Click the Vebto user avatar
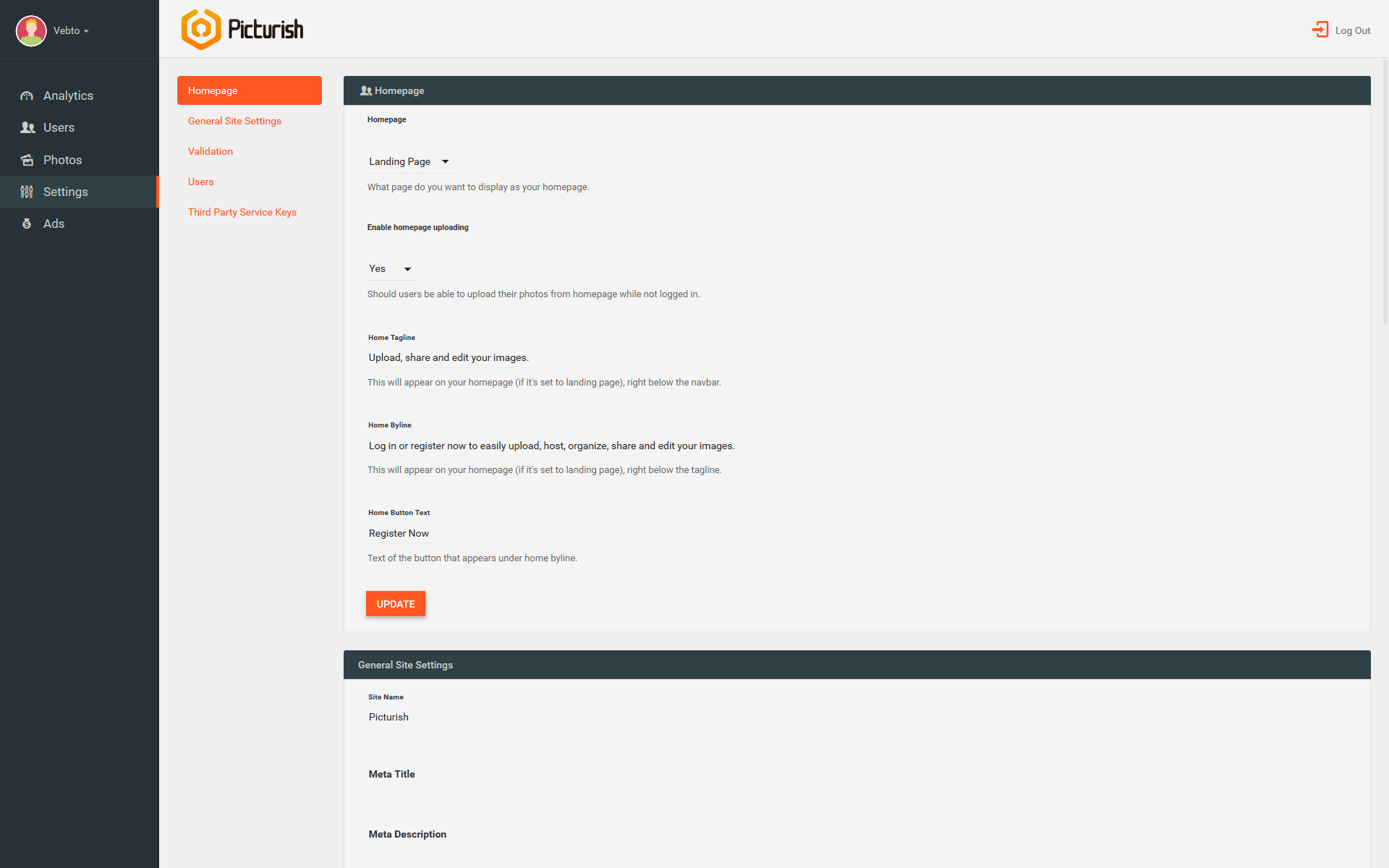This screenshot has height=868, width=1389. [x=31, y=30]
